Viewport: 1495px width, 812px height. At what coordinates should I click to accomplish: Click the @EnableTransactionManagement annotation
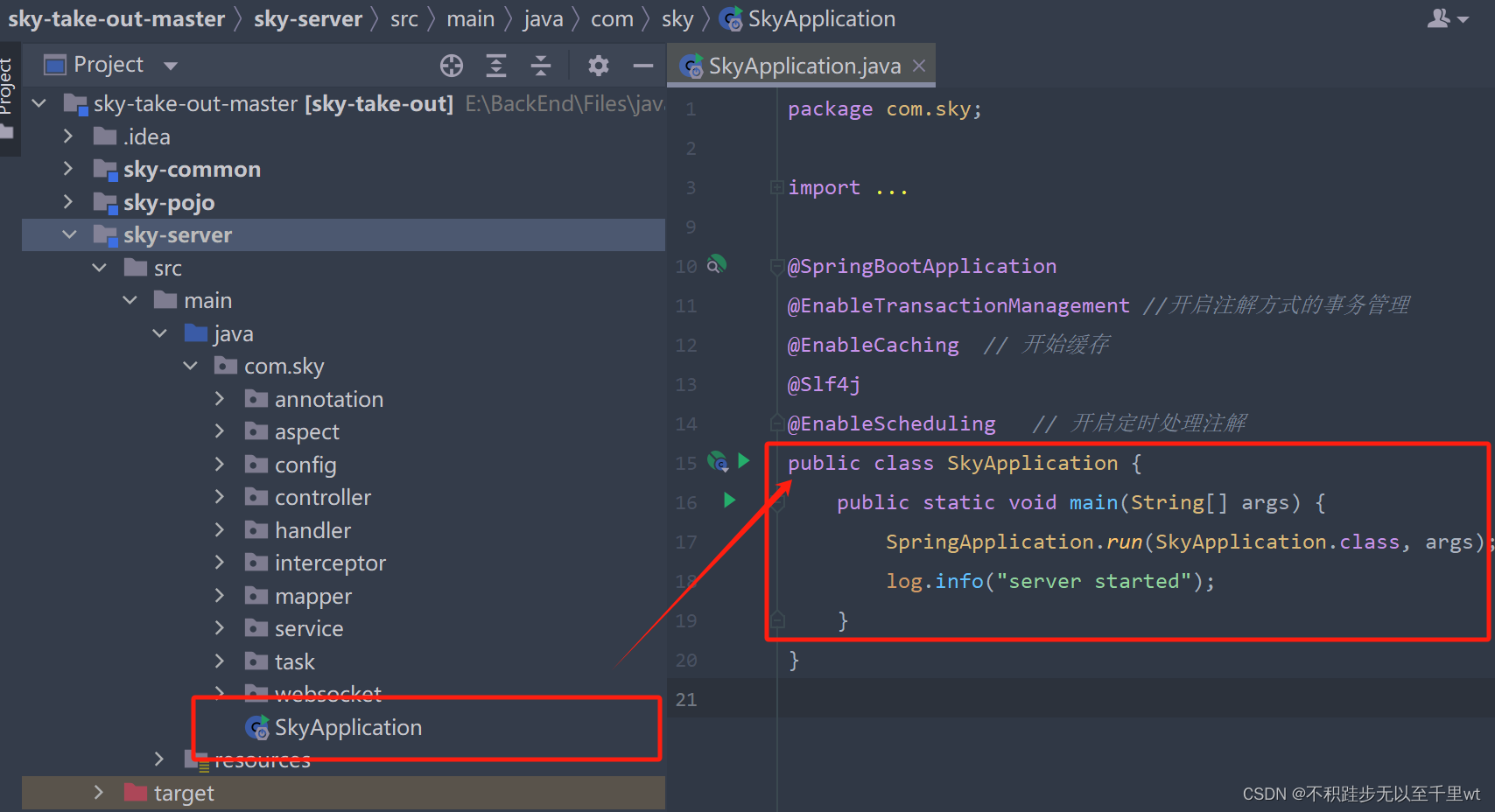958,305
